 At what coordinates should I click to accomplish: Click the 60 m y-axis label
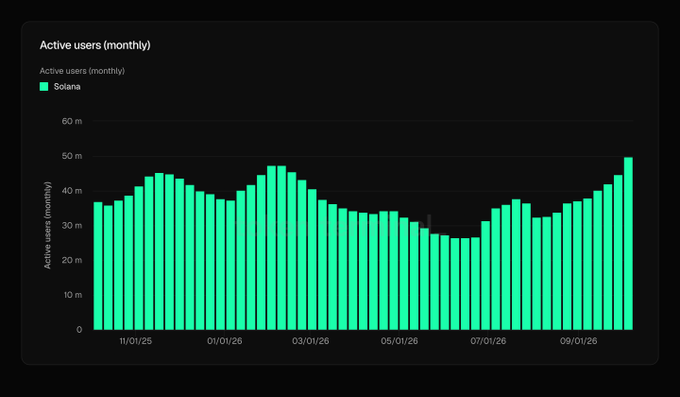(x=72, y=121)
